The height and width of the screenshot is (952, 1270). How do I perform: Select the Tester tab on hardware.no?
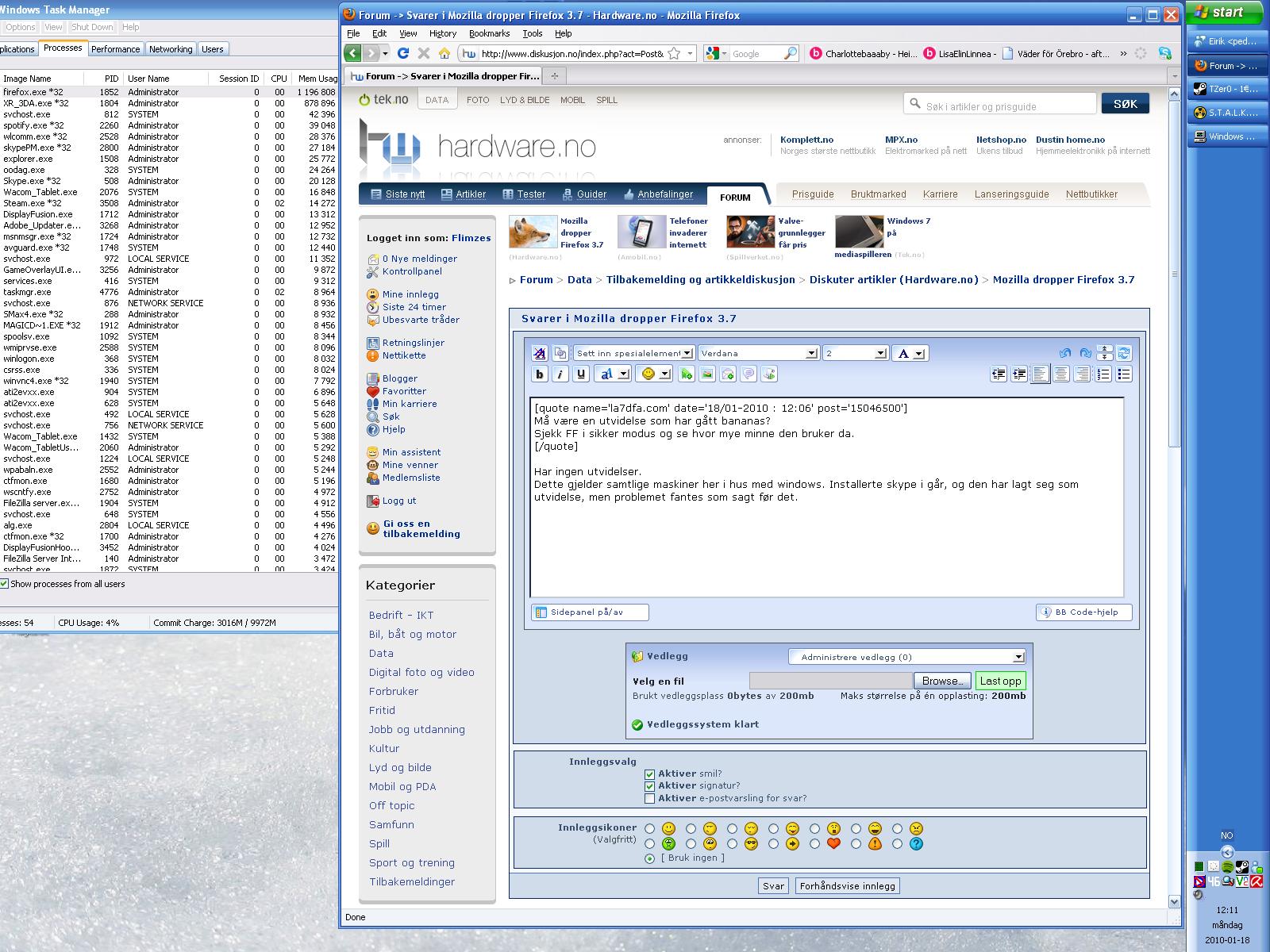point(524,194)
